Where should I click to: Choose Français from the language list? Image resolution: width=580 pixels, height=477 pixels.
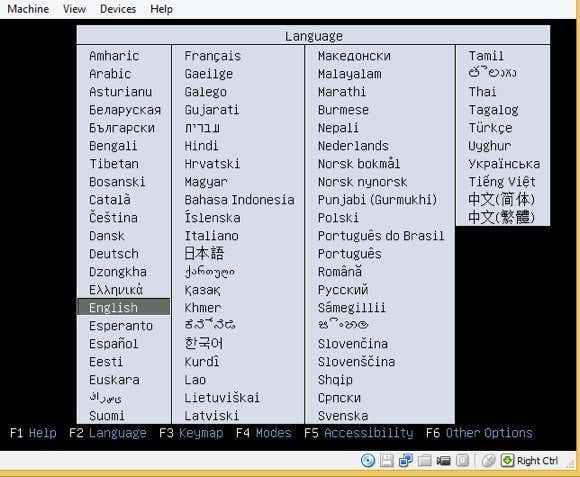coord(212,56)
